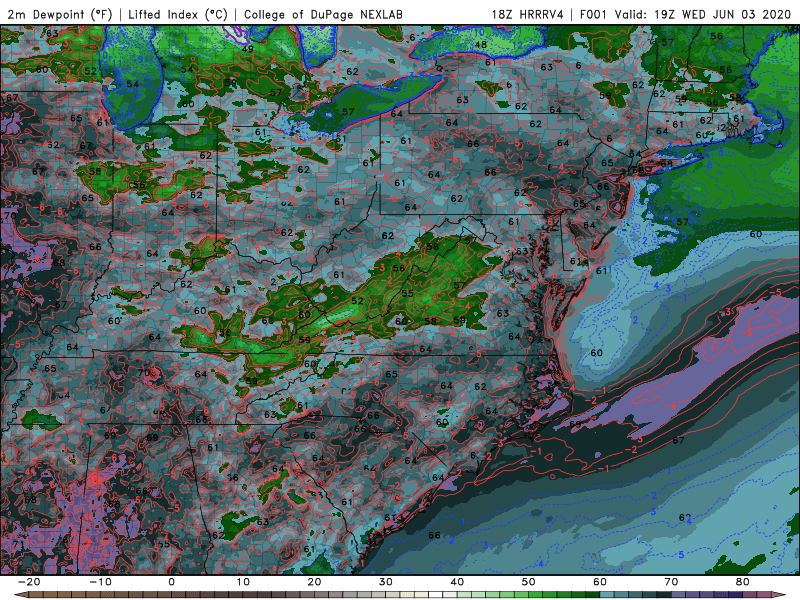Click the "10" label on the color scale
This screenshot has width=800, height=600.
click(x=243, y=582)
